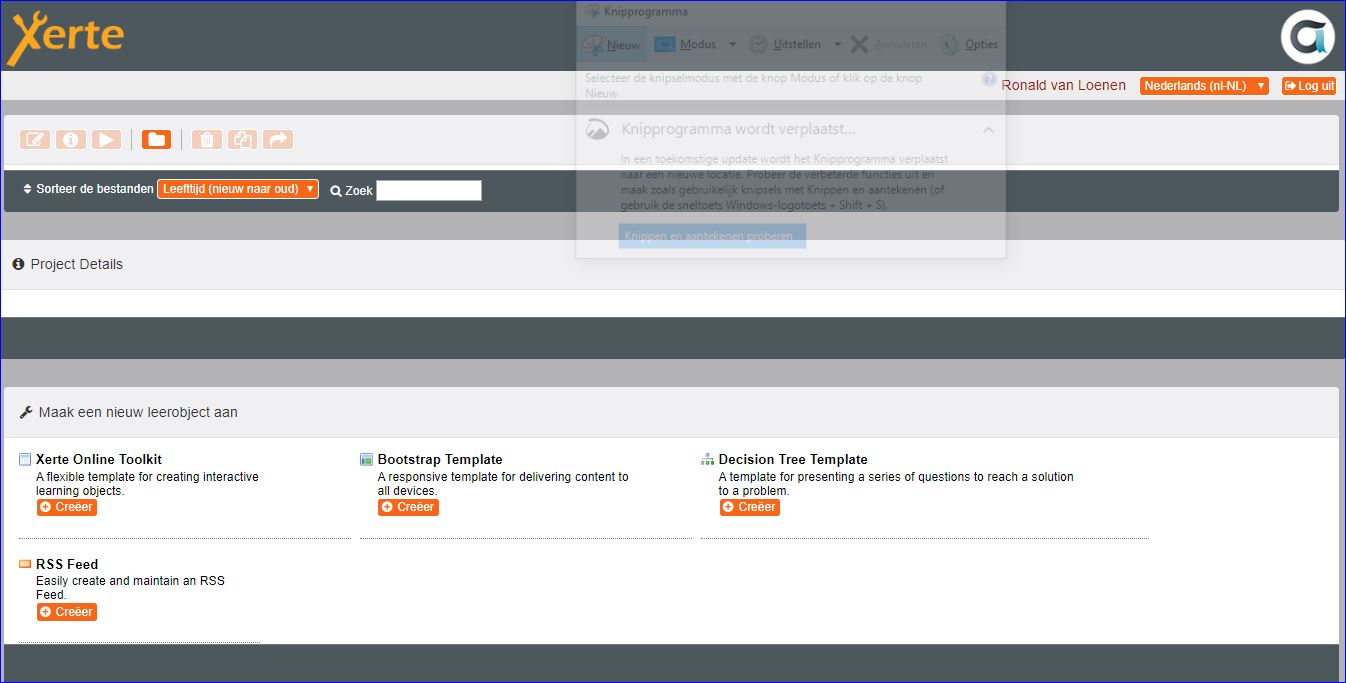Open the sort order dropdown Leeftijd
The image size is (1346, 683).
[x=238, y=189]
